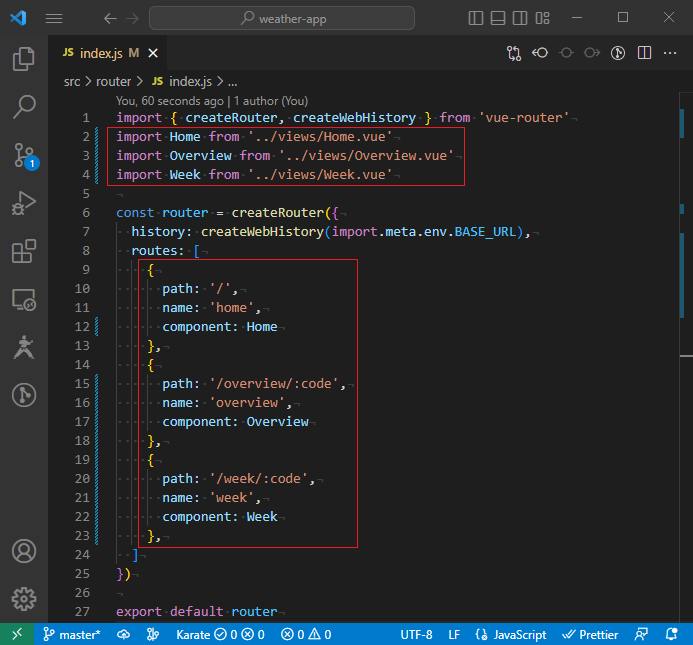Go back with the left arrow
Viewport: 693px width, 645px height.
point(110,18)
